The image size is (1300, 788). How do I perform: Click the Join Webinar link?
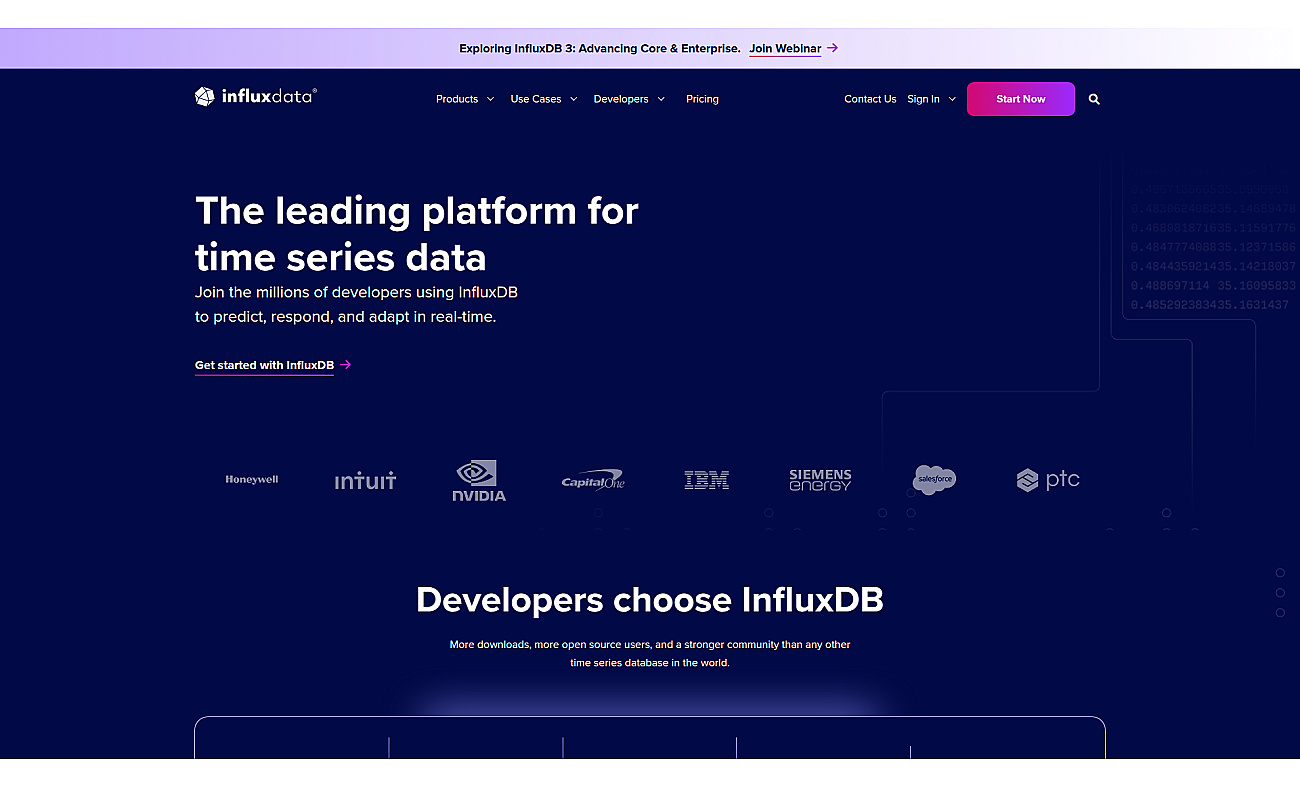pyautogui.click(x=785, y=48)
